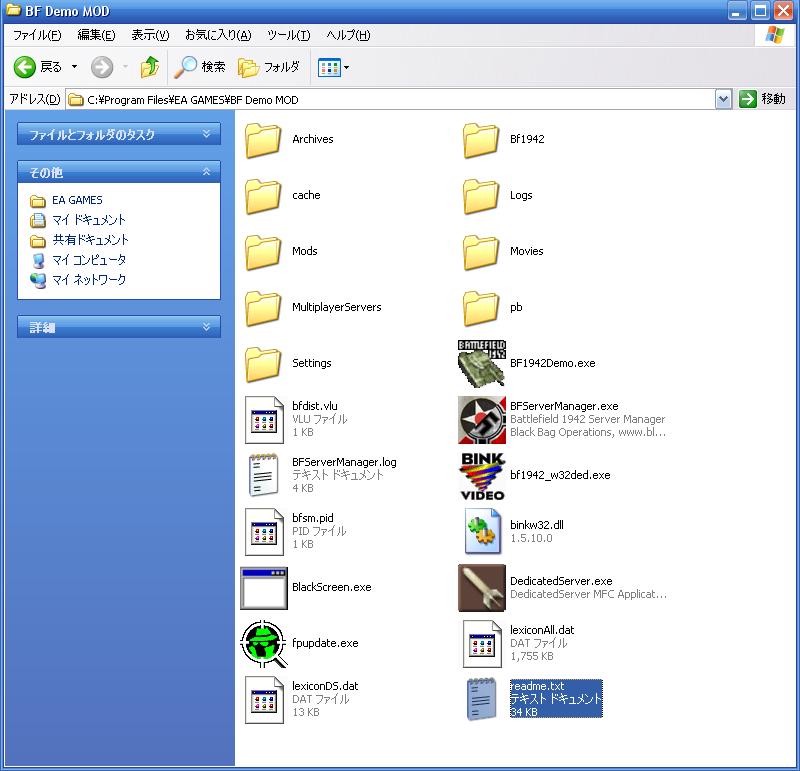Select the Logs folder icon
This screenshot has height=771, width=800.
(x=481, y=196)
